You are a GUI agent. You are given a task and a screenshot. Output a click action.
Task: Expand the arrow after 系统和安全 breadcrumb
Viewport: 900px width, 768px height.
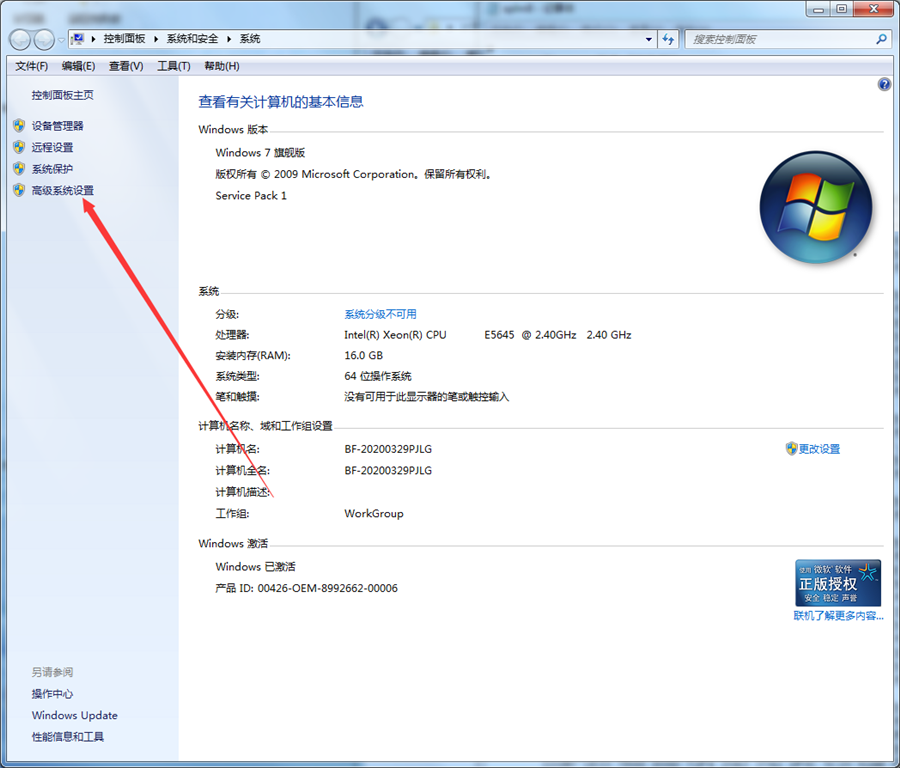click(229, 39)
